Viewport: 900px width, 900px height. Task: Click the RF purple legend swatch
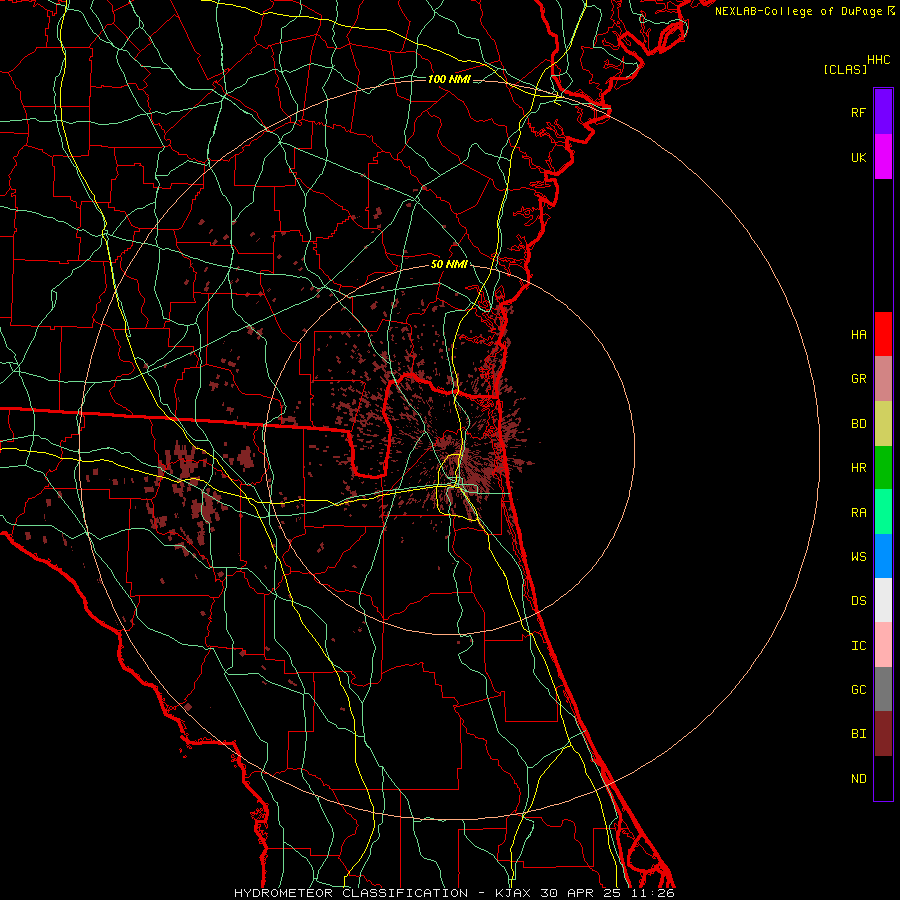(x=883, y=112)
